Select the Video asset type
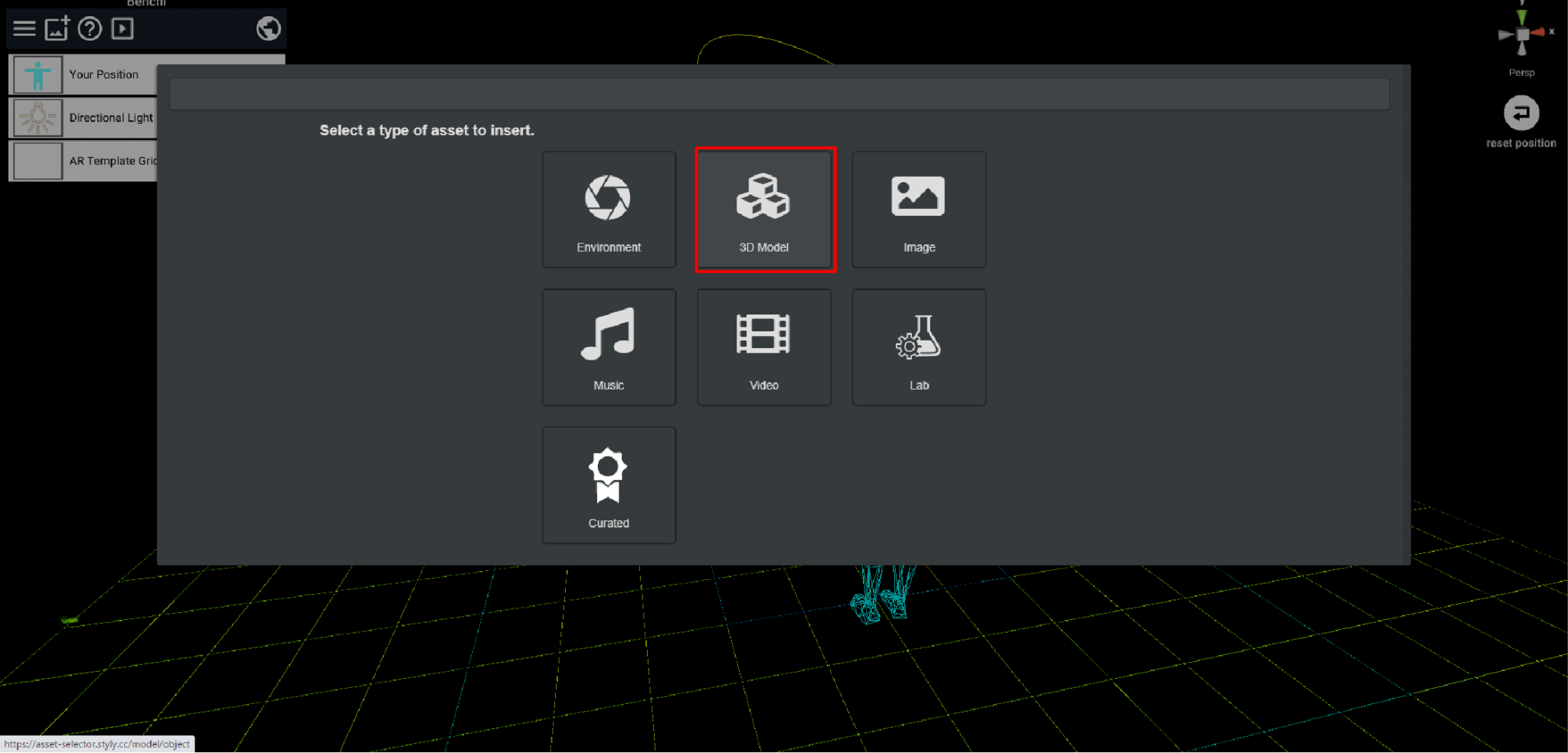This screenshot has width=1568, height=753. tap(764, 347)
